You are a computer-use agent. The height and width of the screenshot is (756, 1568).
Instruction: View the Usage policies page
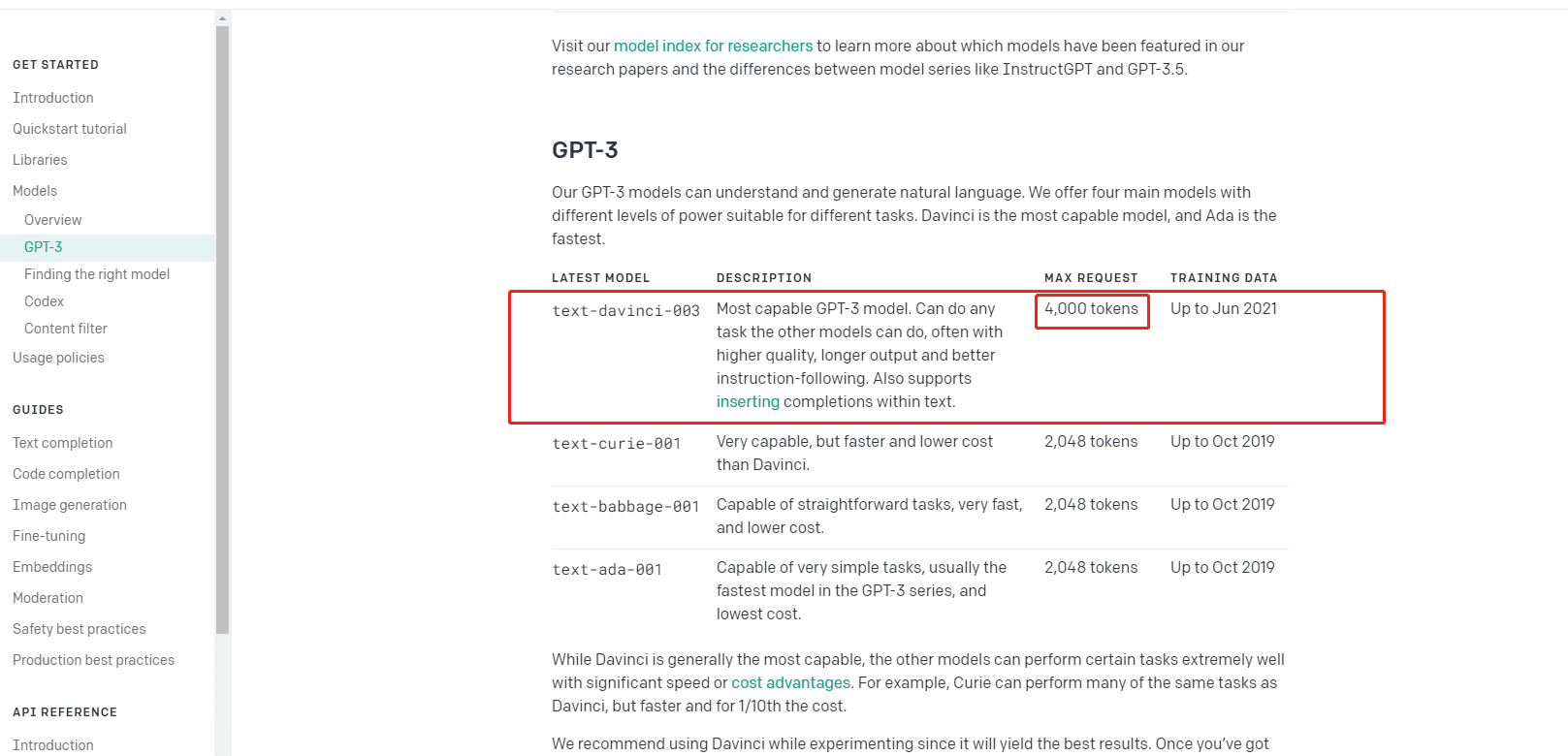pos(58,357)
